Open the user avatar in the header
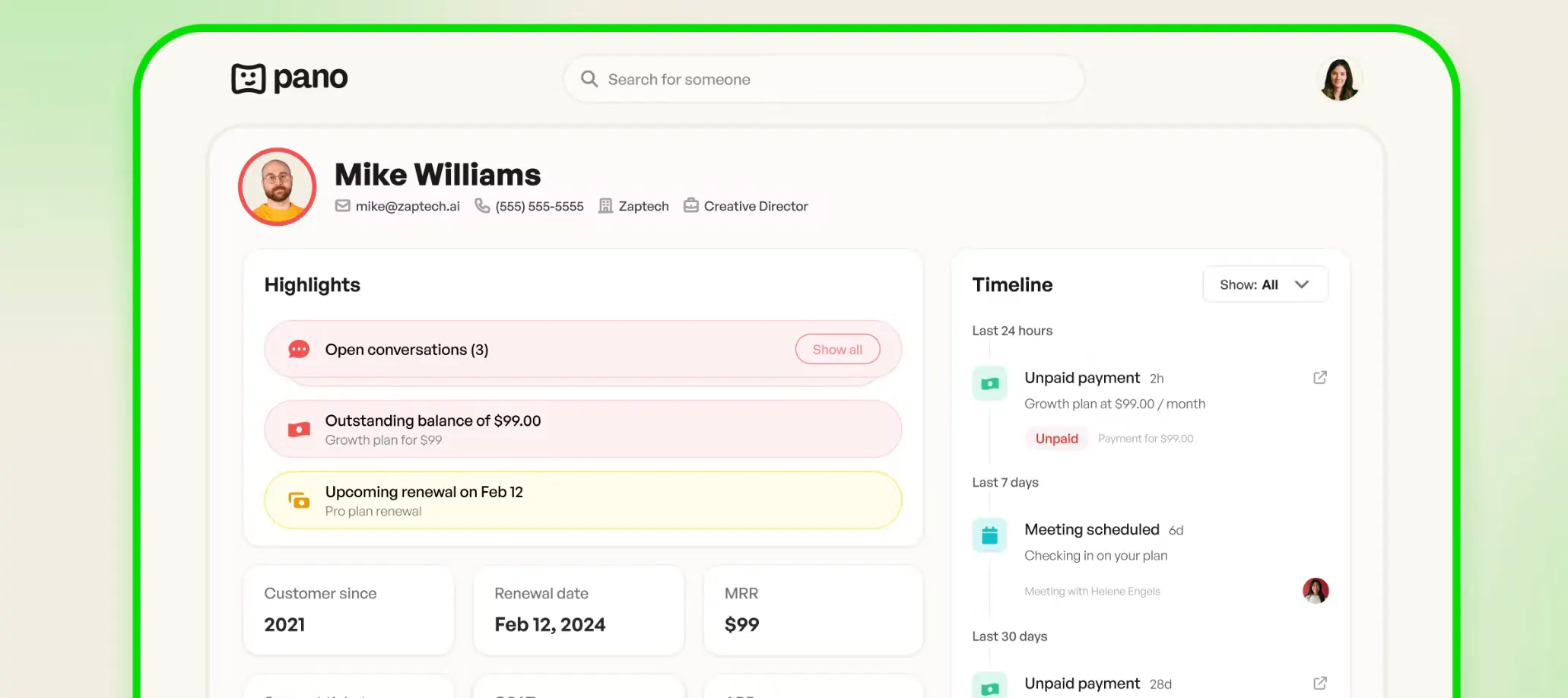Screen dimensions: 1568x698 pyautogui.click(x=1339, y=79)
